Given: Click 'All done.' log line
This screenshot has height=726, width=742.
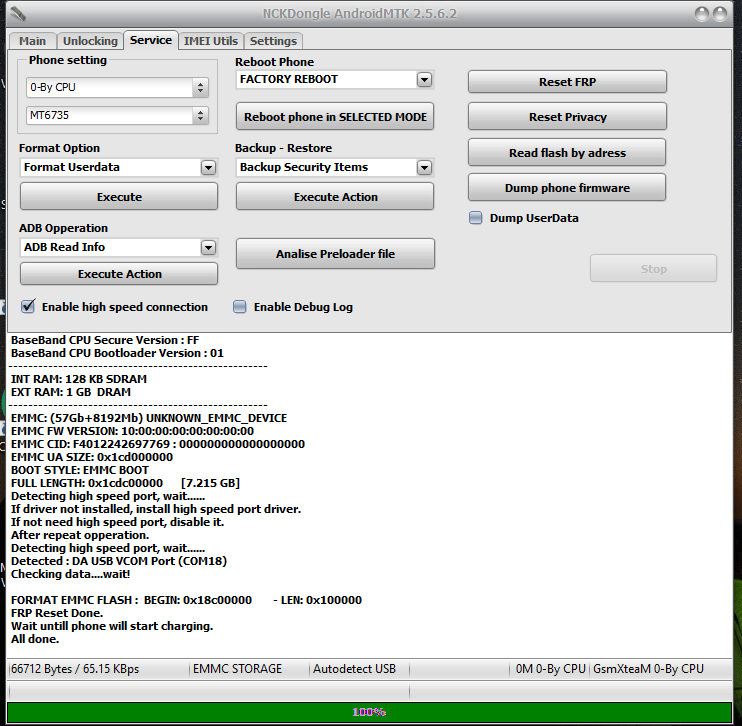Looking at the screenshot, I should point(35,639).
